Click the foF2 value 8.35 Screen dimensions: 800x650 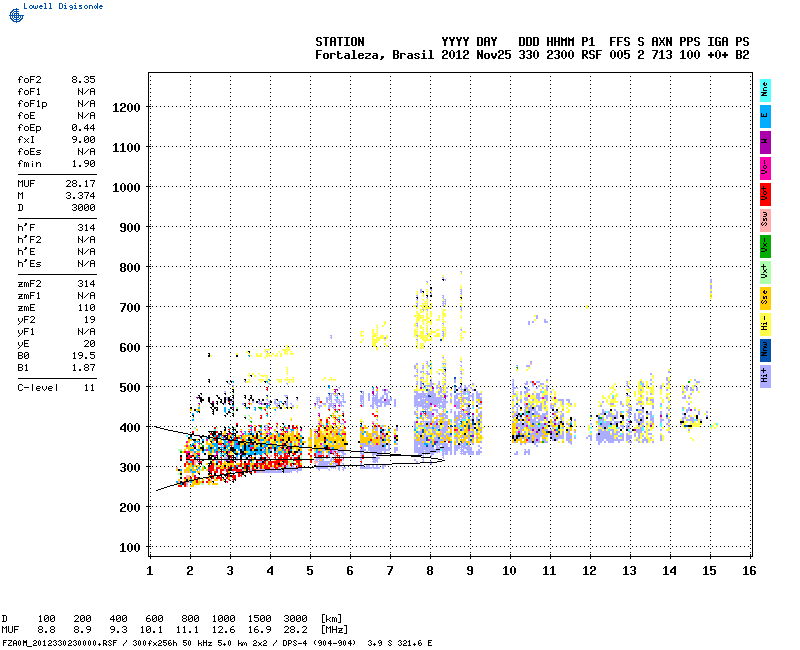[83, 80]
